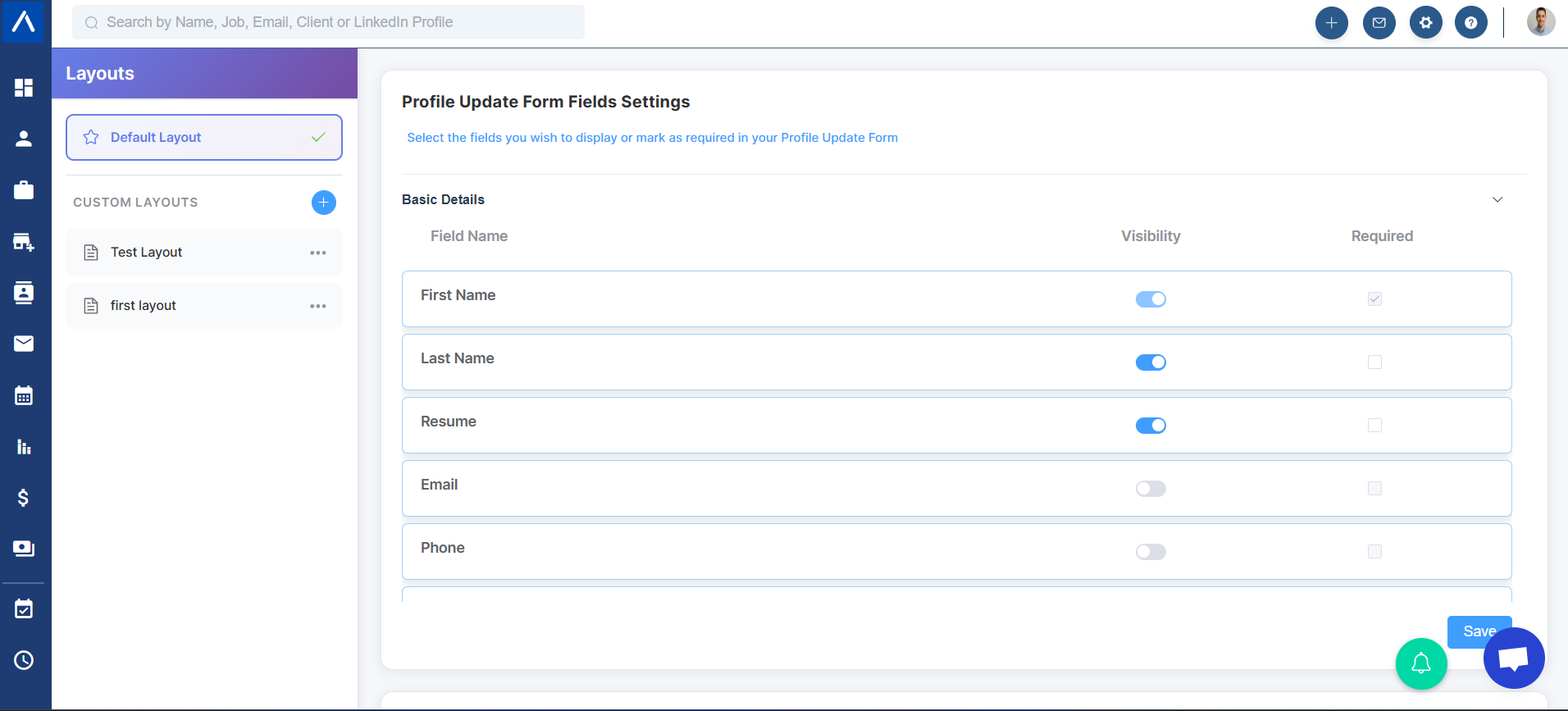Enable the Email visibility toggle
Viewport: 1568px width, 711px height.
point(1150,489)
